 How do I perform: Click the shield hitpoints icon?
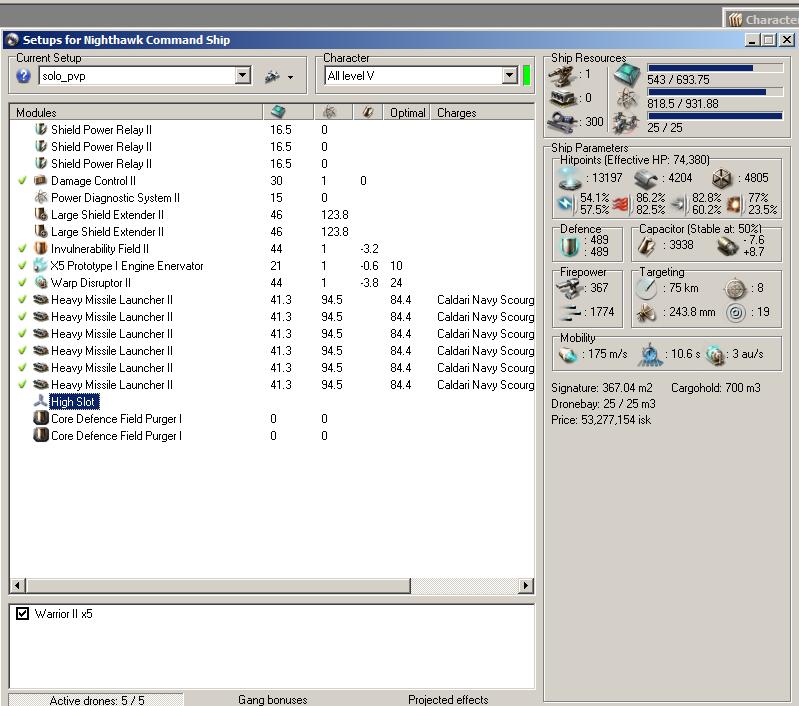[568, 179]
